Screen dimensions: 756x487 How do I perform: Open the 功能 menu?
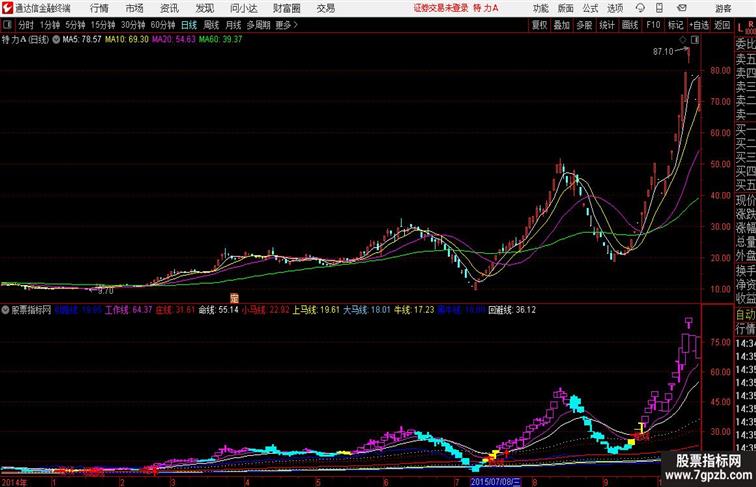[x=540, y=8]
